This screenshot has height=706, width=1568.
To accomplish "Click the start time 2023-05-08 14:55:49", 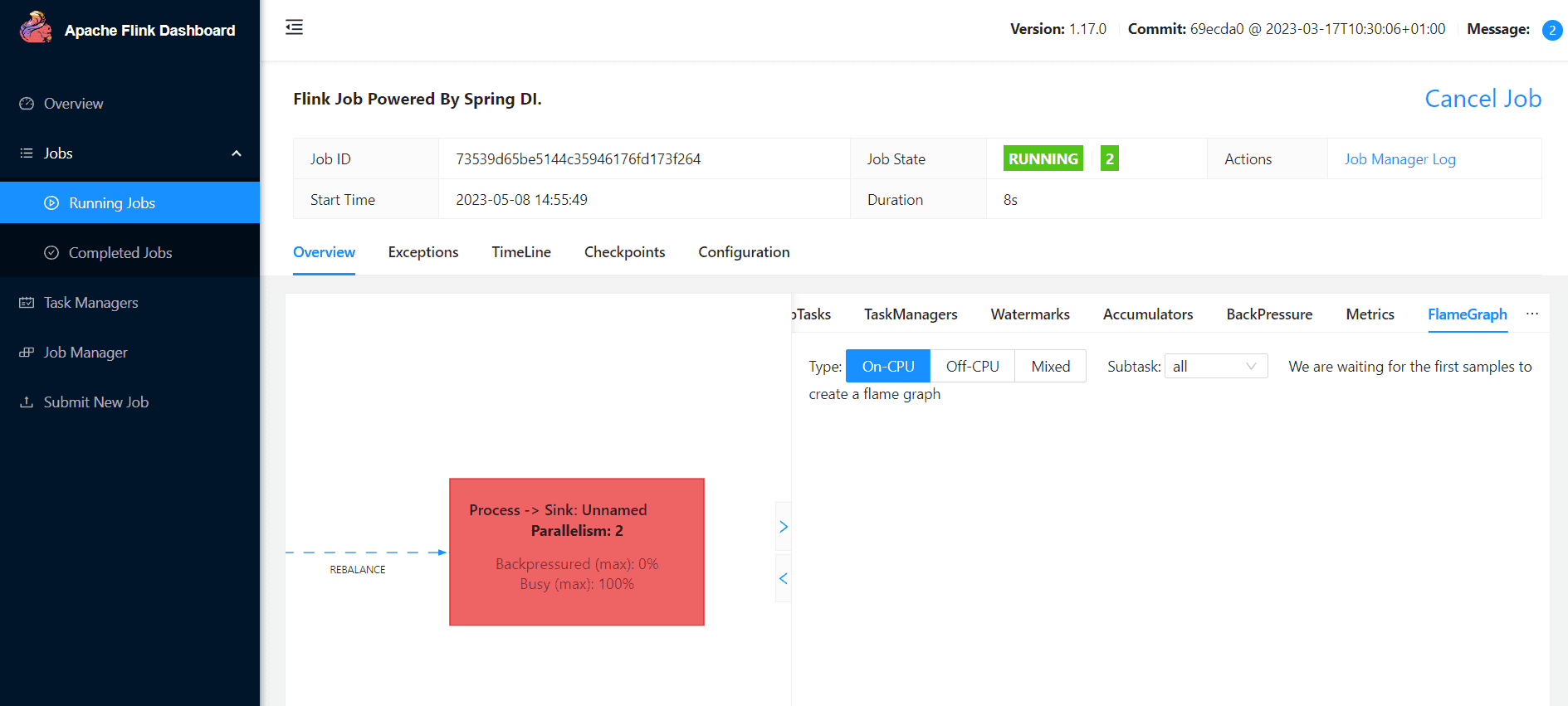I will 521,200.
